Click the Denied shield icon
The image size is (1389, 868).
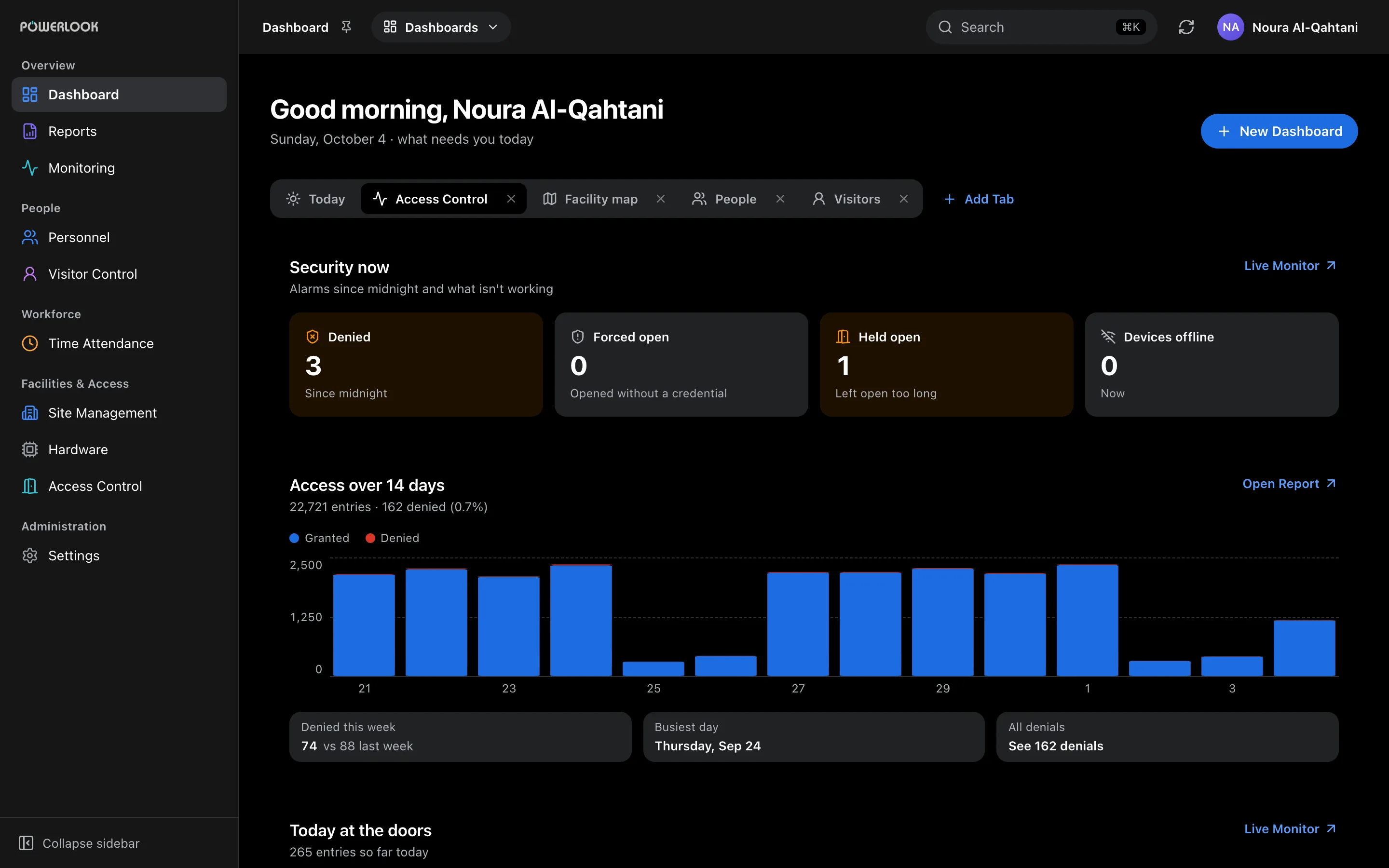(x=313, y=337)
